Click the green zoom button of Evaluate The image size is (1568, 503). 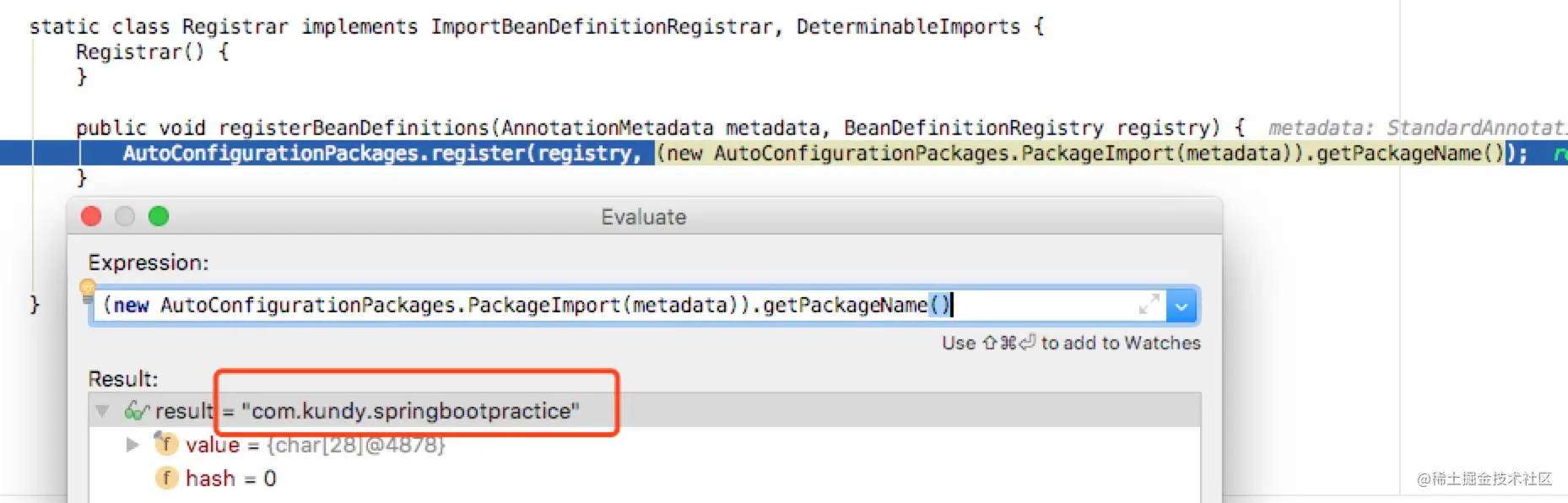tap(159, 217)
